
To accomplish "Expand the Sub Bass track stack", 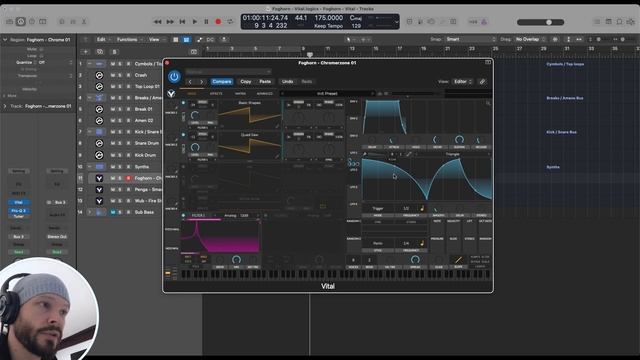I will pyautogui.click(x=90, y=212).
